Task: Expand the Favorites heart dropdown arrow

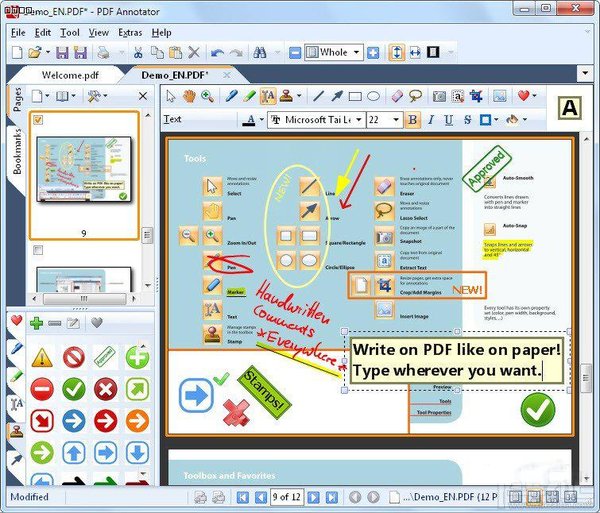Action: pos(535,96)
